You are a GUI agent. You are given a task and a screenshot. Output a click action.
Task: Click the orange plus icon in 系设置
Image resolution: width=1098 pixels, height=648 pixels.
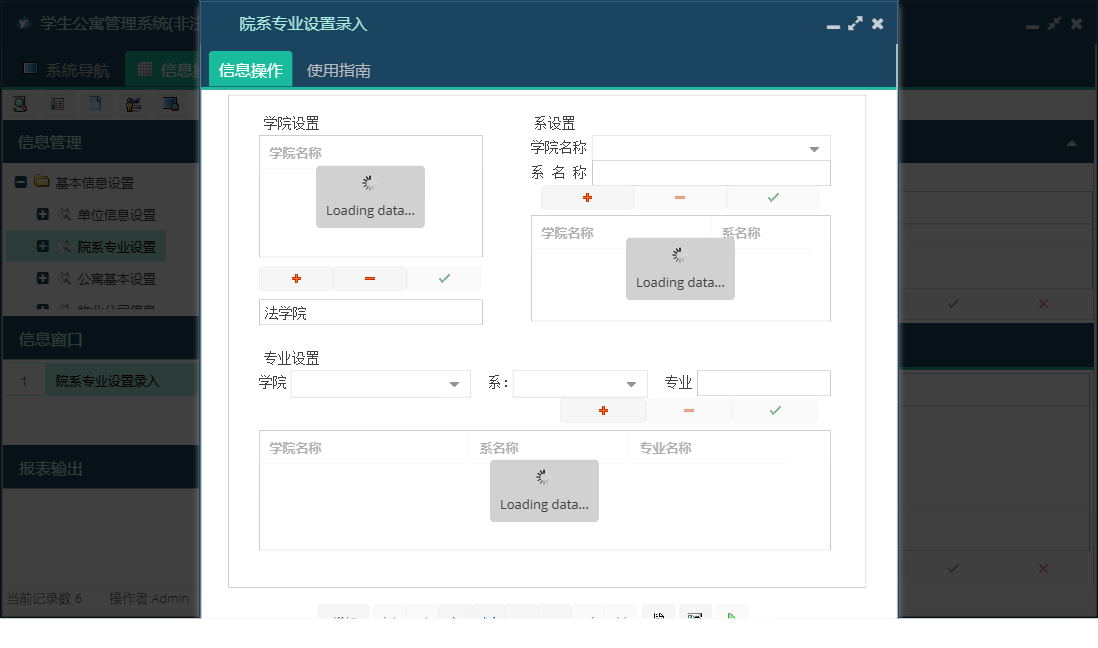(588, 197)
